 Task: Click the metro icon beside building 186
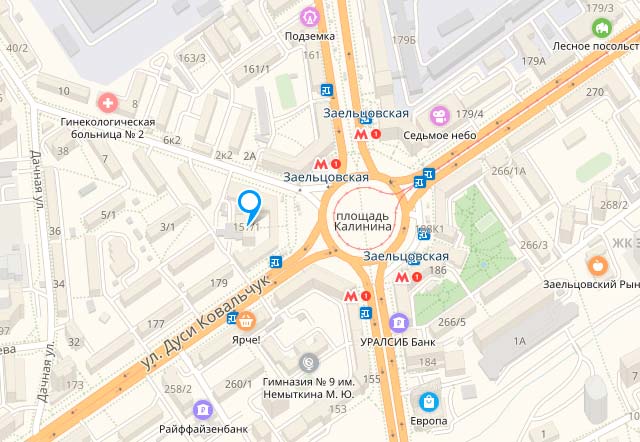(402, 278)
